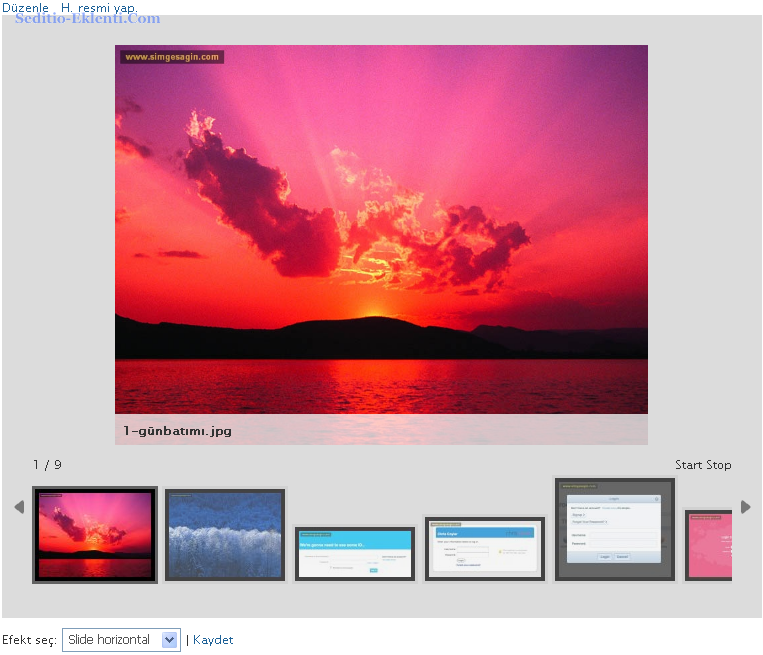Click the 1 / 9 image counter
The image size is (763, 655).
[47, 465]
